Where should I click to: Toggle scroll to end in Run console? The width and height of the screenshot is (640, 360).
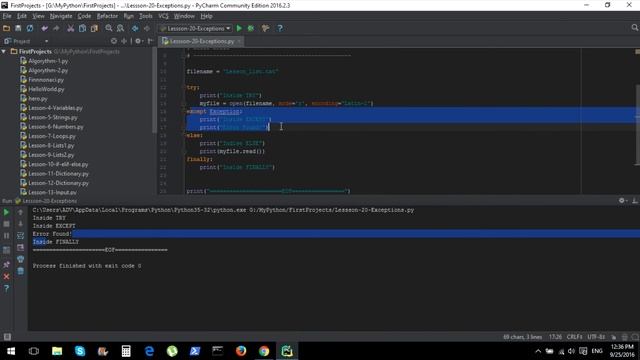coord(20,247)
